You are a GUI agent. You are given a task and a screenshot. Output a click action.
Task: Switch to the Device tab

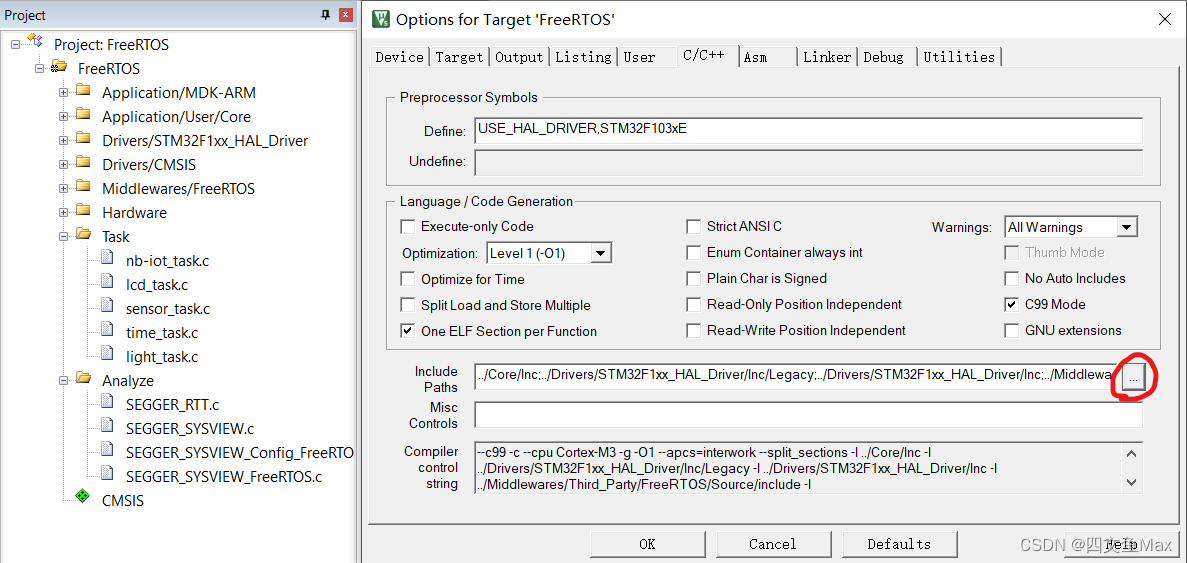[400, 57]
